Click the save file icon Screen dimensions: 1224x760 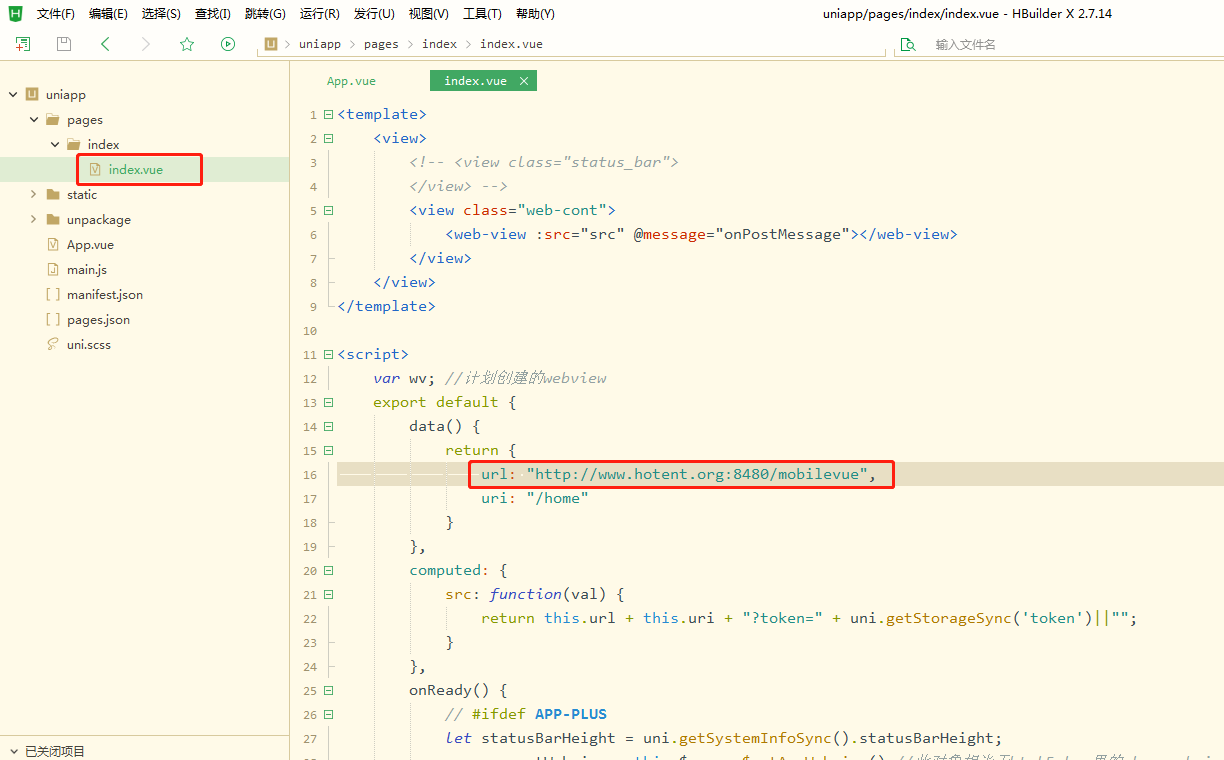(x=64, y=44)
